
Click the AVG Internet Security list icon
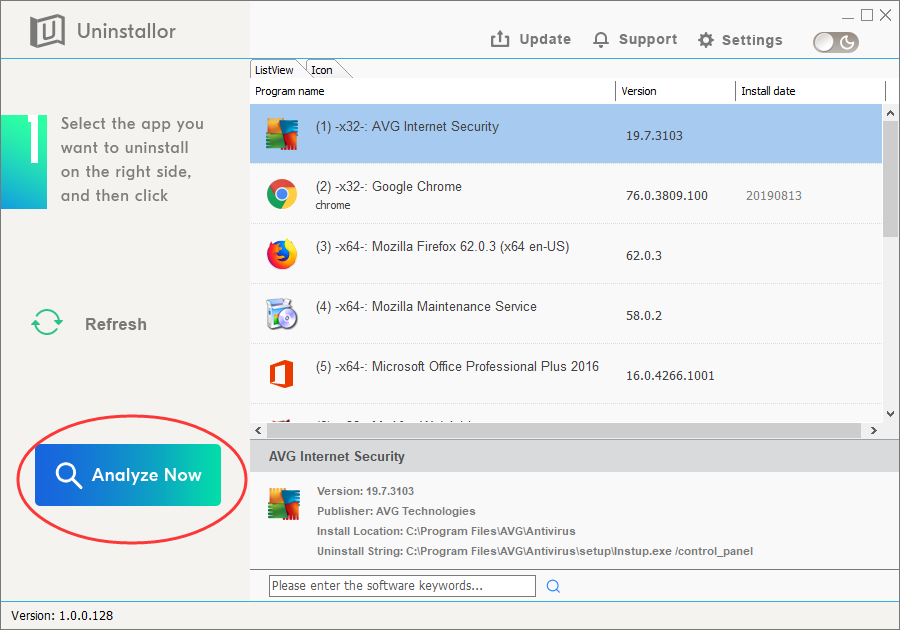[282, 134]
